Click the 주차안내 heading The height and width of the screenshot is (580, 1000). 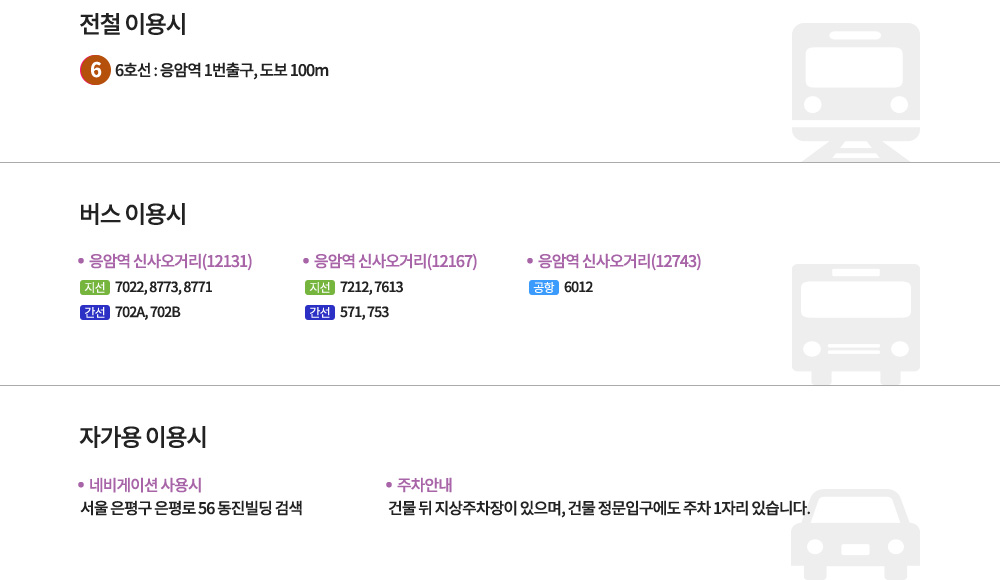point(425,485)
